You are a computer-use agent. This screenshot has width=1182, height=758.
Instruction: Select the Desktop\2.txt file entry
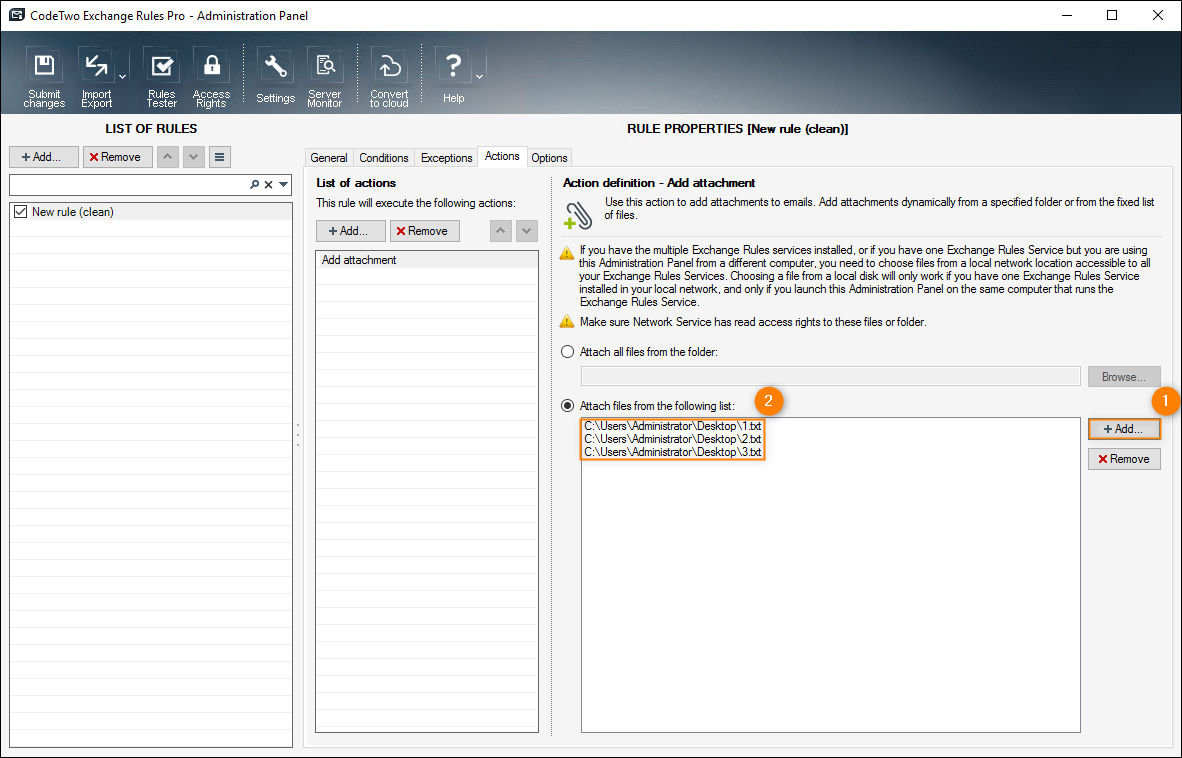click(672, 439)
